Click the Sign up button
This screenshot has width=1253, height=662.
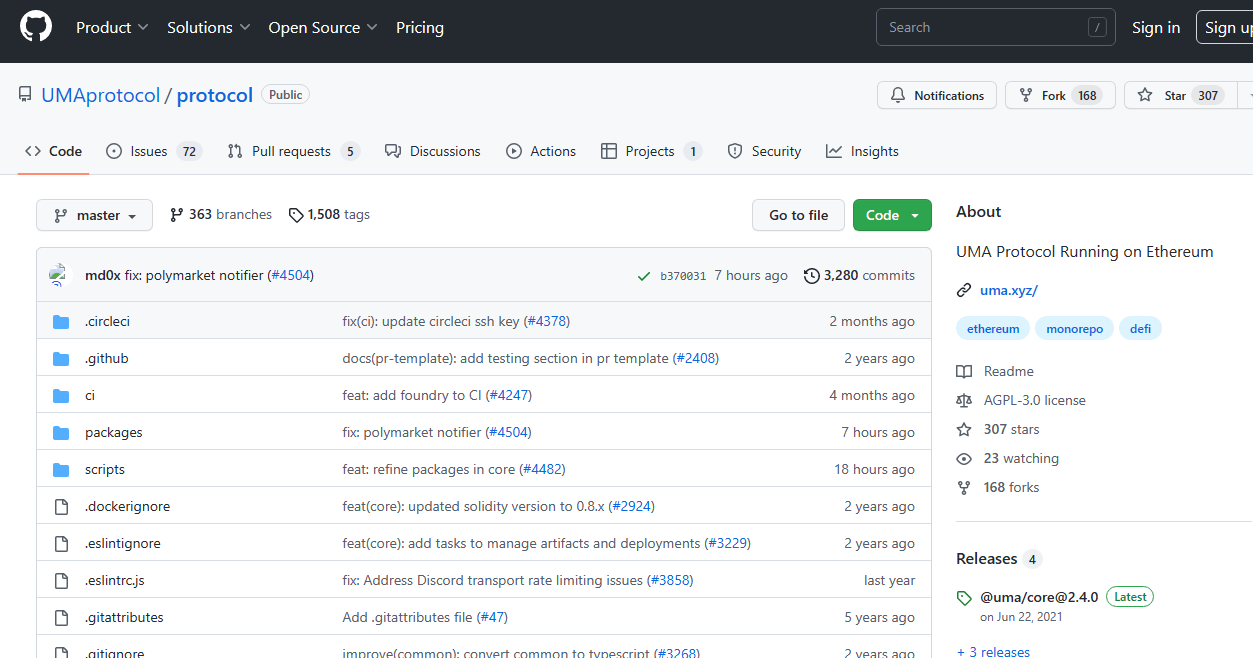pos(1224,28)
